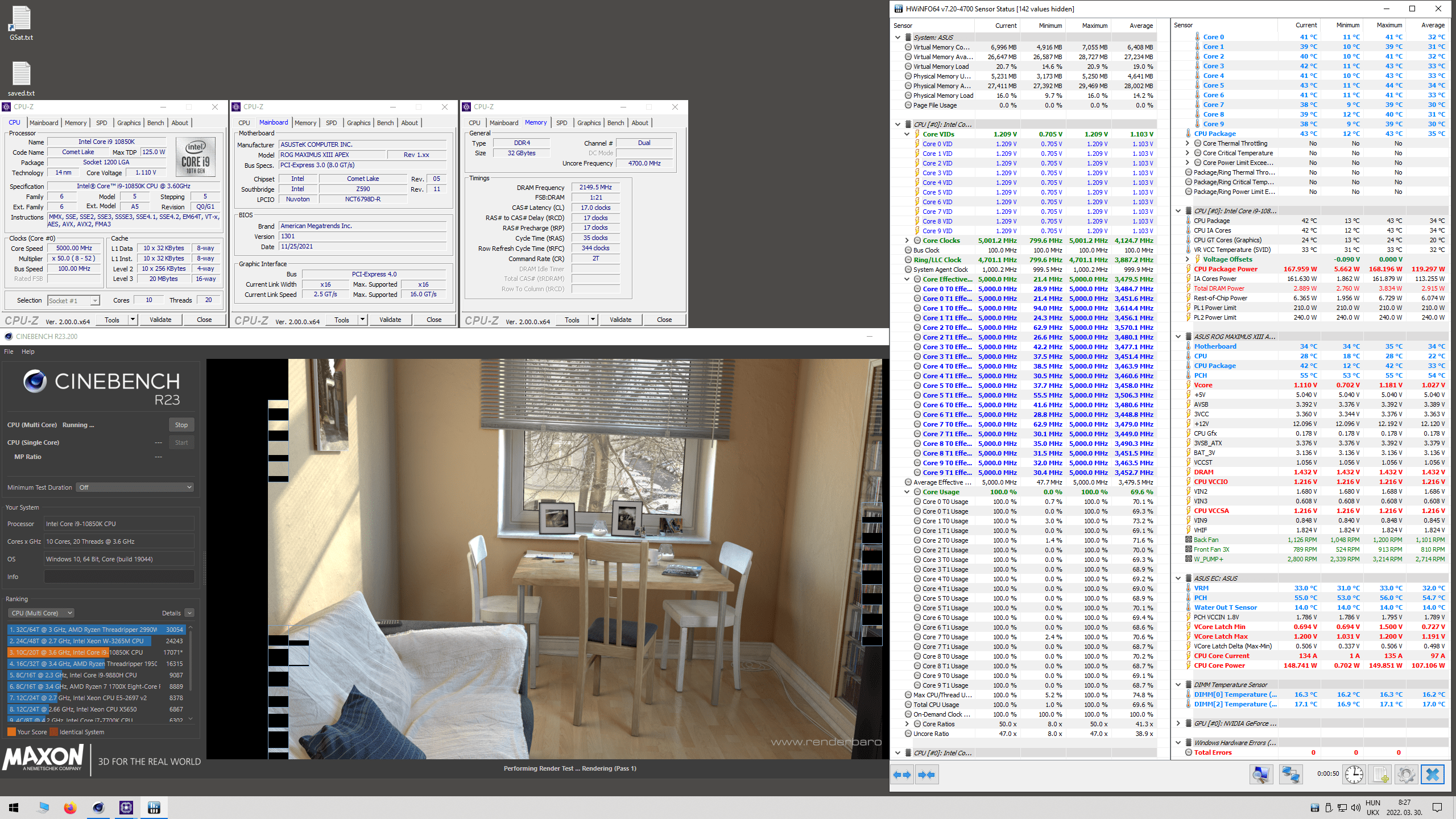Start HWiNFO logging with sheet-plus icon
This screenshot has width=1456, height=819.
1380,775
